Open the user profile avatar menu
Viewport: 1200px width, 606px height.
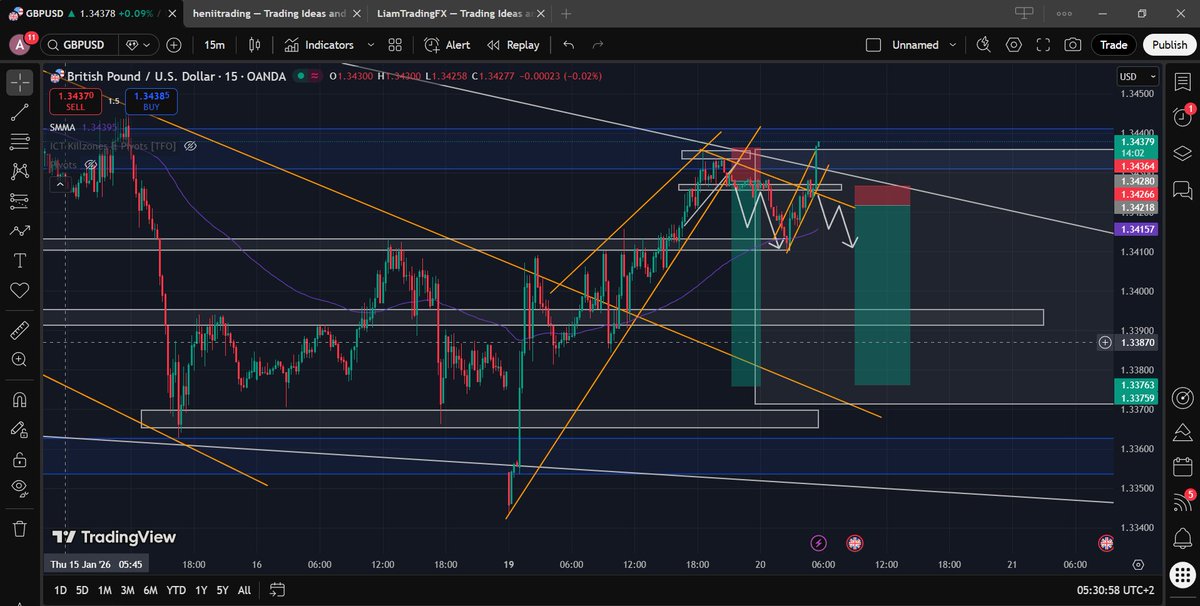click(x=21, y=45)
